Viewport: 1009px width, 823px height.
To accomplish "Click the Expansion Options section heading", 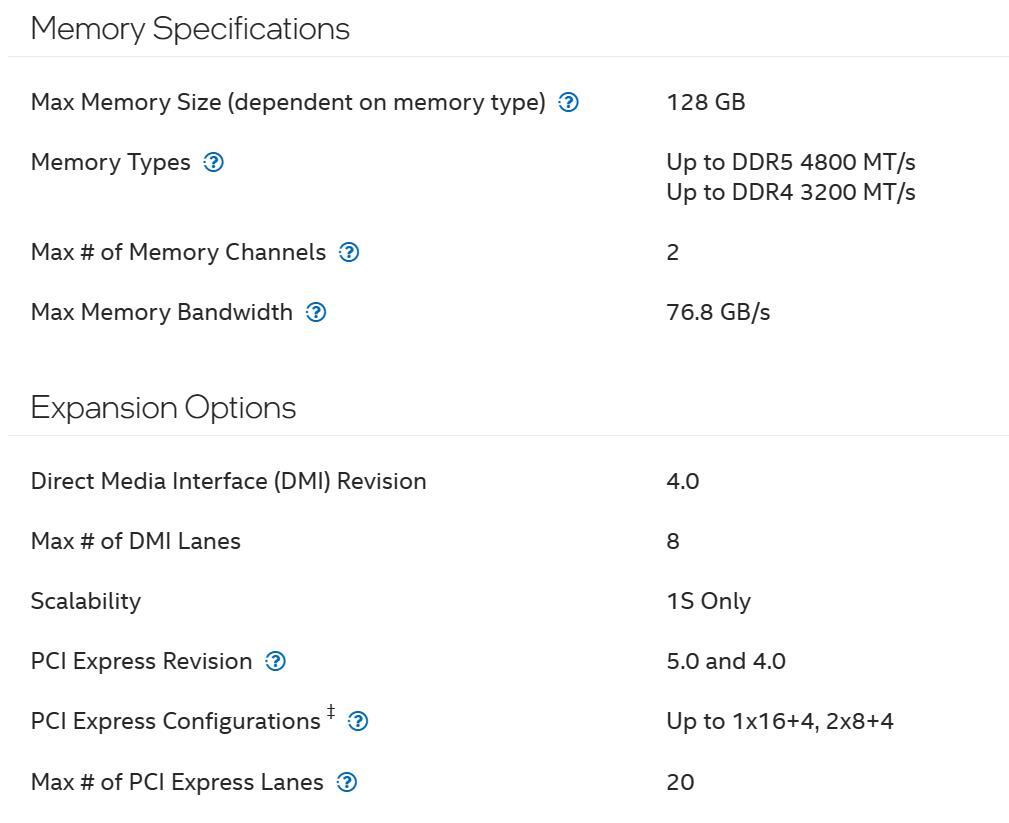I will pyautogui.click(x=163, y=407).
